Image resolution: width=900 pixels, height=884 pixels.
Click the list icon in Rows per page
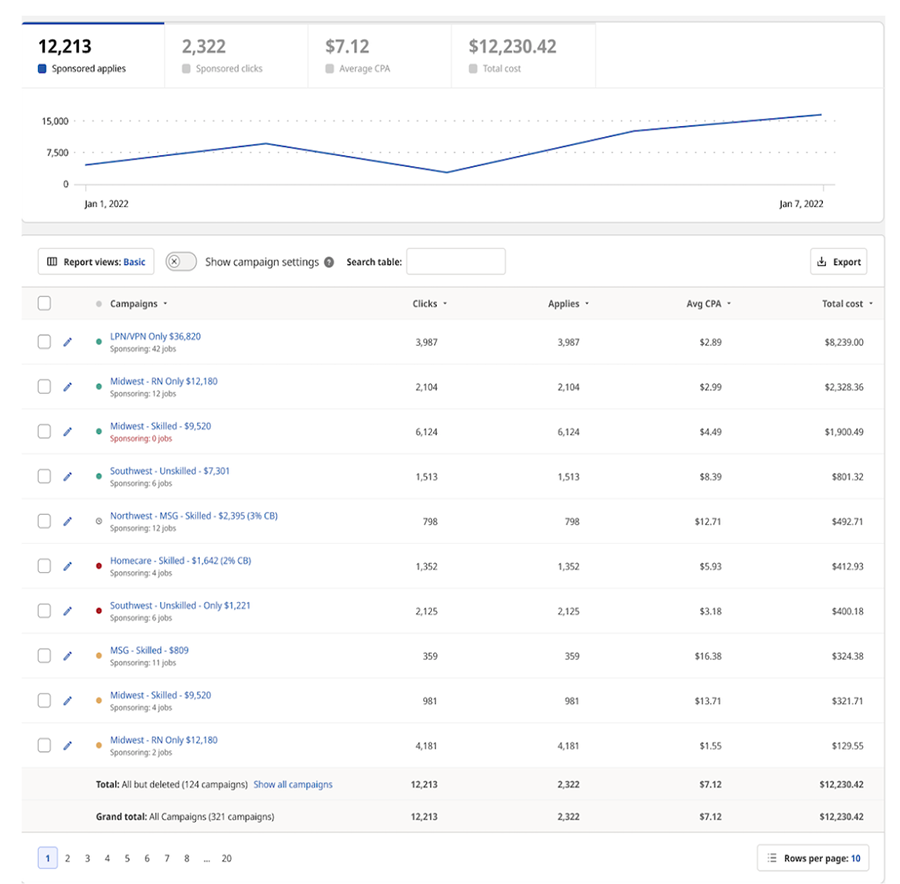(x=772, y=858)
